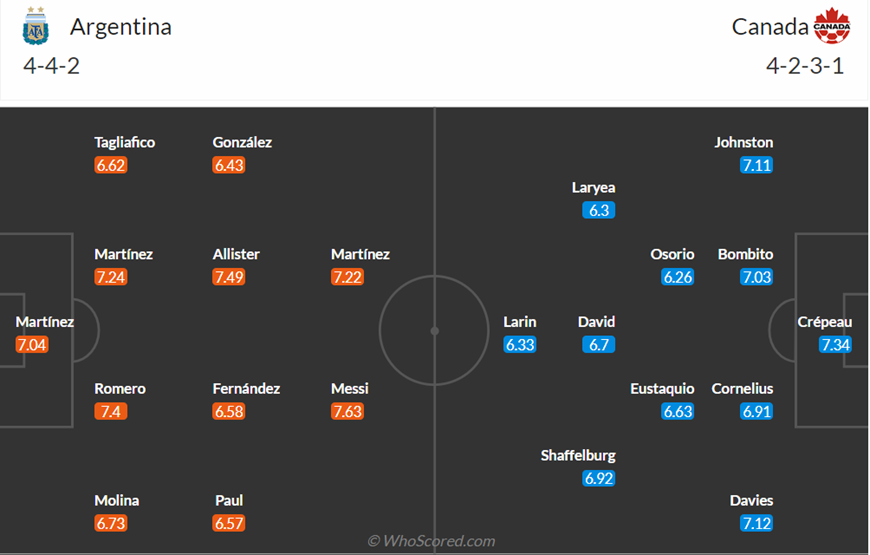Click Allister's 7.49 rating badge

coord(229,277)
